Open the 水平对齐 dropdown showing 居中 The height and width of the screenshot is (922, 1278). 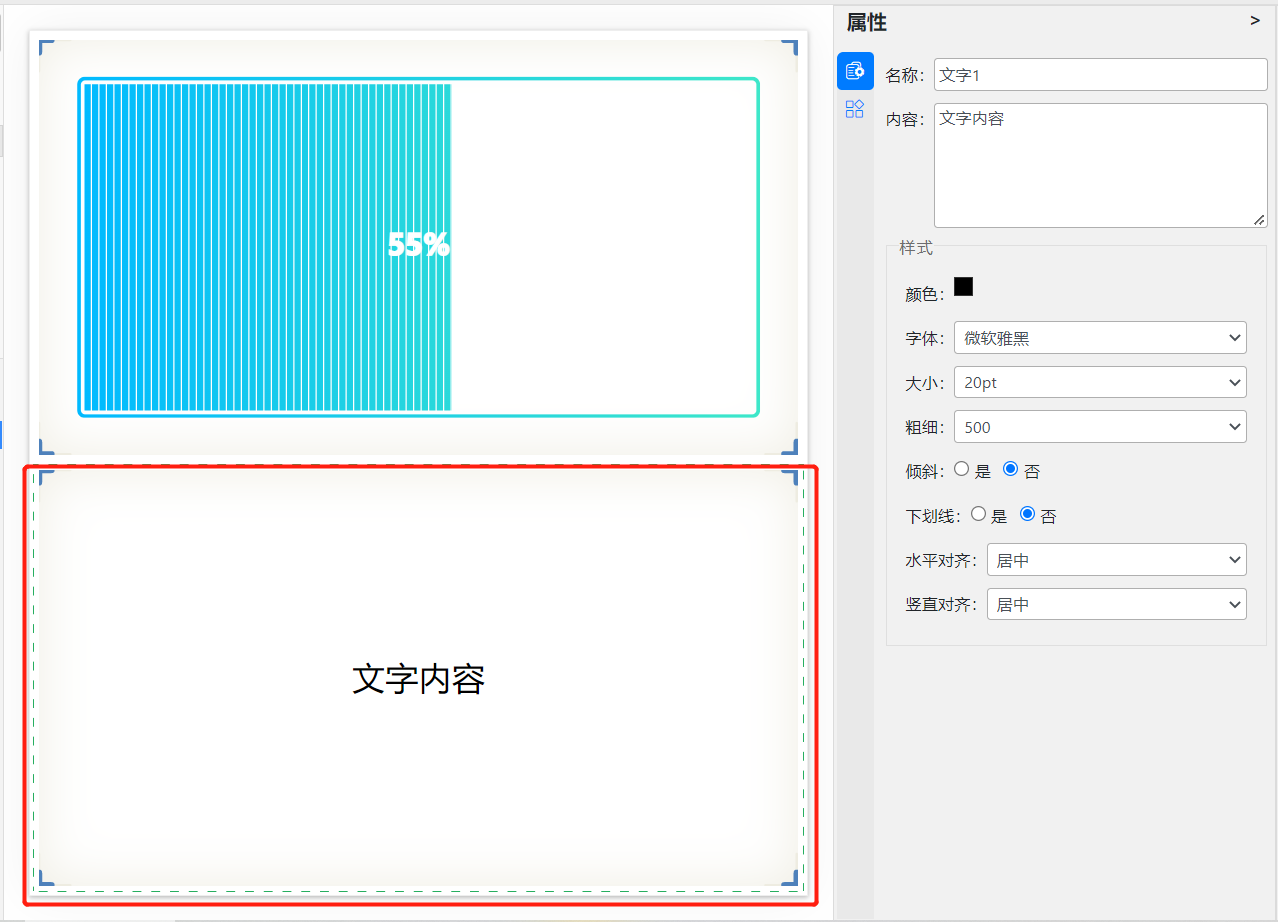point(1116,560)
